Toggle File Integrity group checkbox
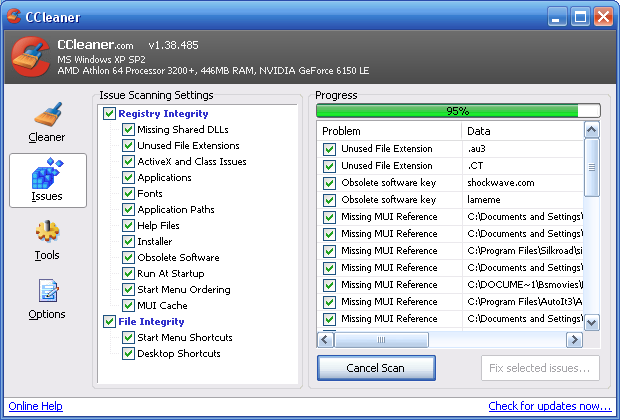The height and width of the screenshot is (420, 620). coord(109,322)
